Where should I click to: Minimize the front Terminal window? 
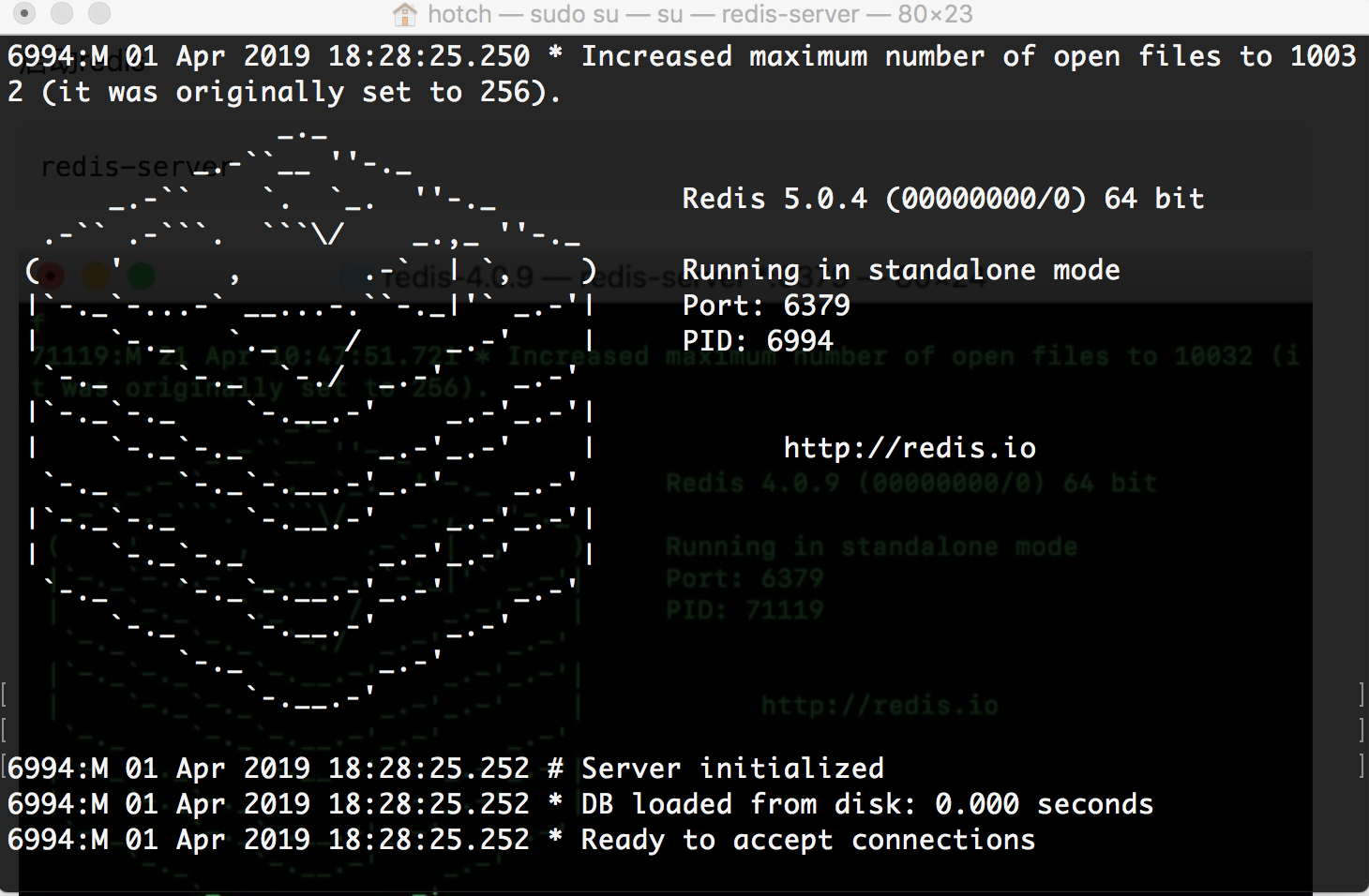tap(62, 13)
